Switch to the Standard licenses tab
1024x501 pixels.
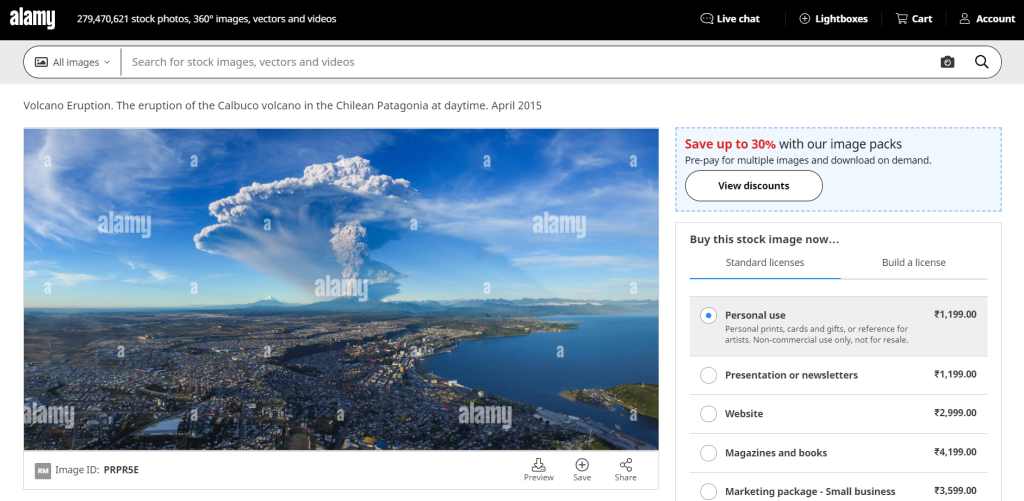[x=765, y=263]
